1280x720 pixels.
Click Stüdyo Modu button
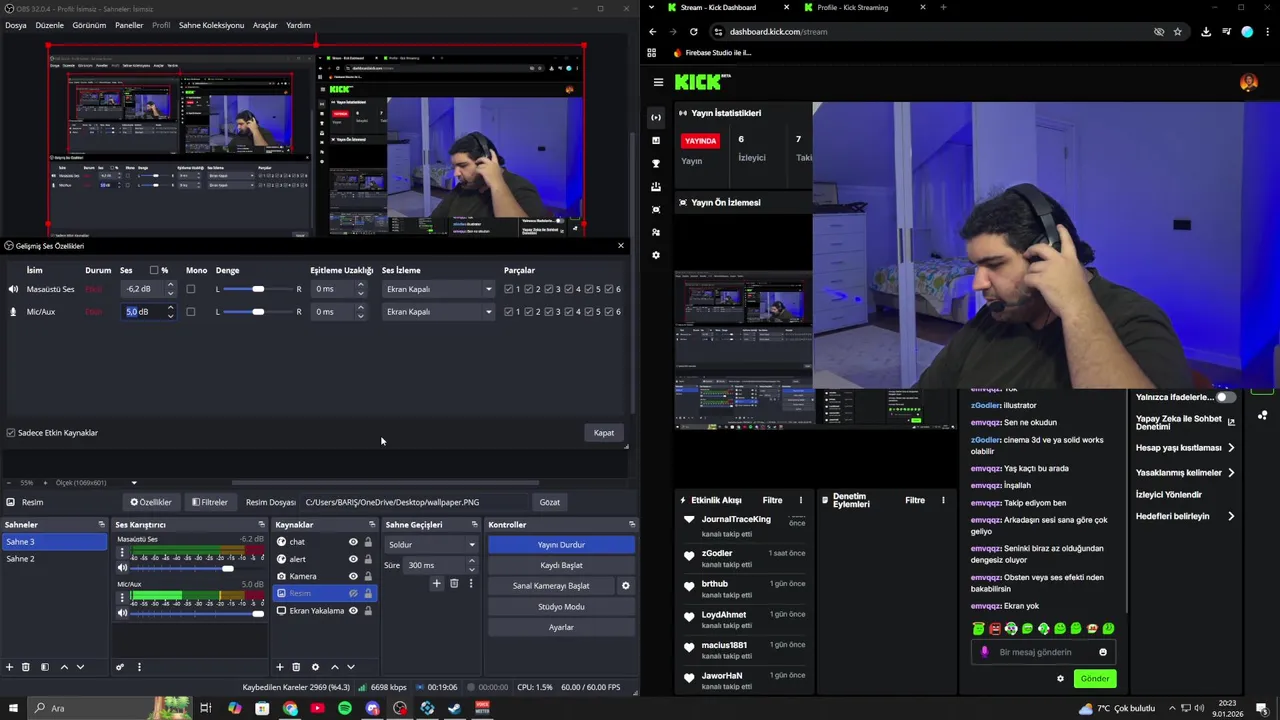[x=561, y=607]
